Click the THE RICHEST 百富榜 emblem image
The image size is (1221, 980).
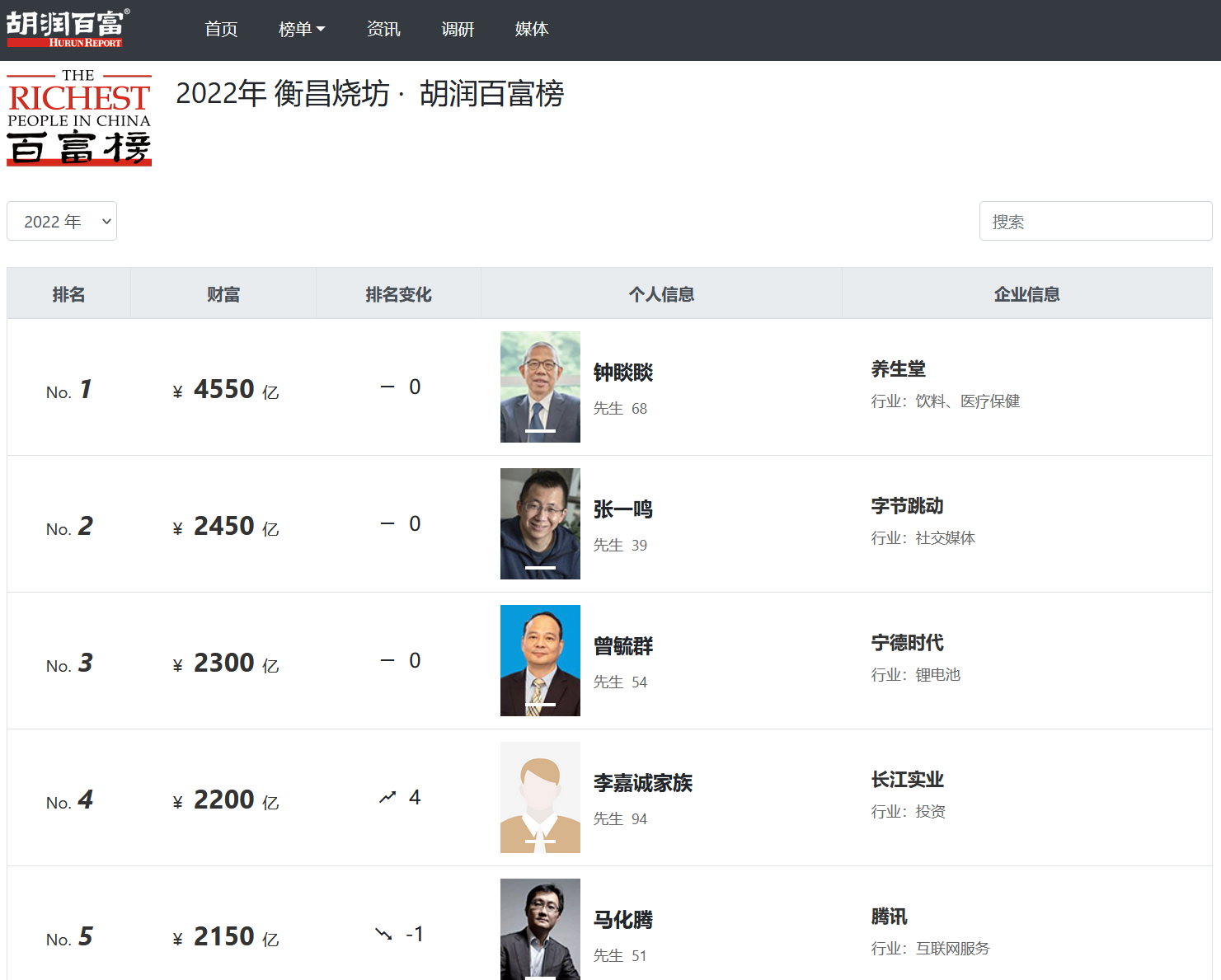click(x=78, y=117)
